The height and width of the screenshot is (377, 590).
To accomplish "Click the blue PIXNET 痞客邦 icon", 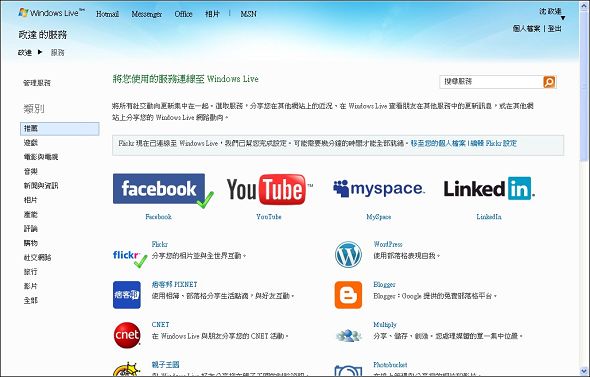I will click(x=127, y=295).
